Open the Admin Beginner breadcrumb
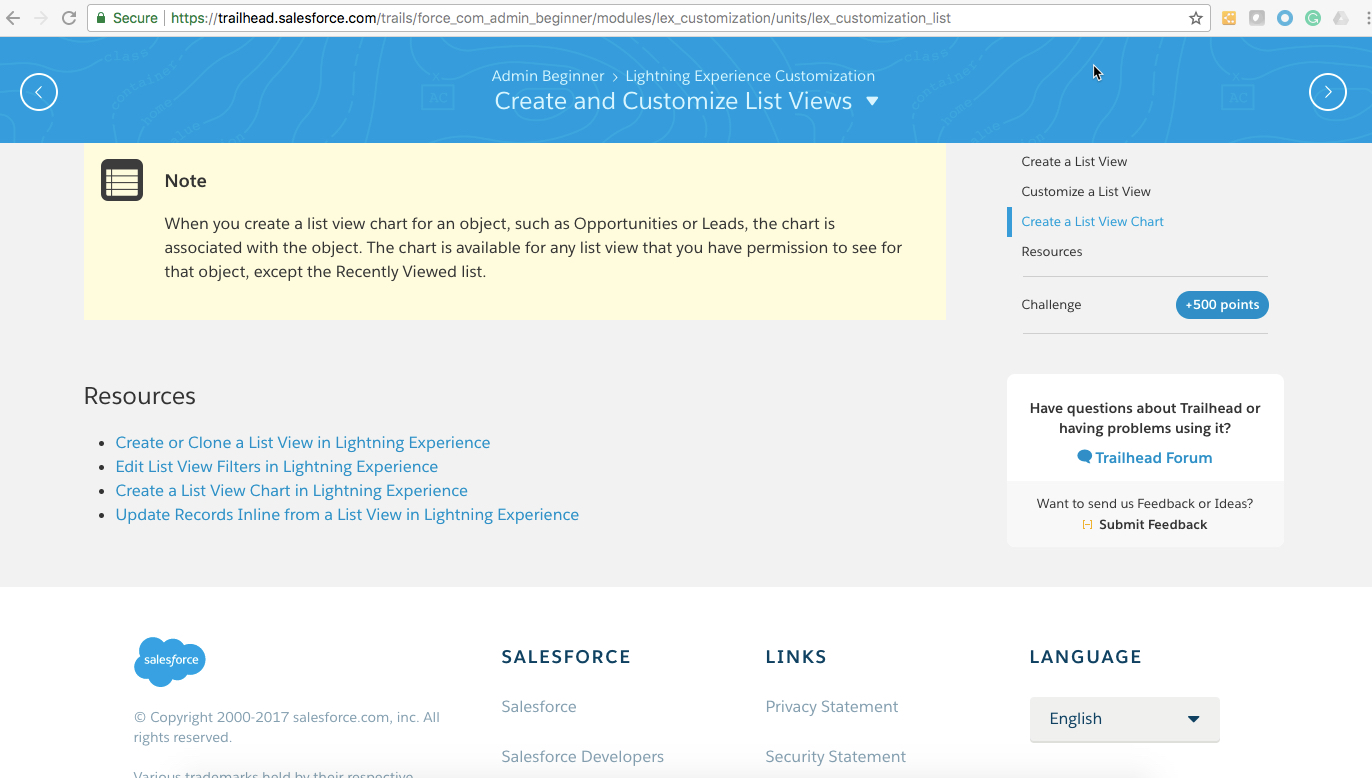 [548, 76]
